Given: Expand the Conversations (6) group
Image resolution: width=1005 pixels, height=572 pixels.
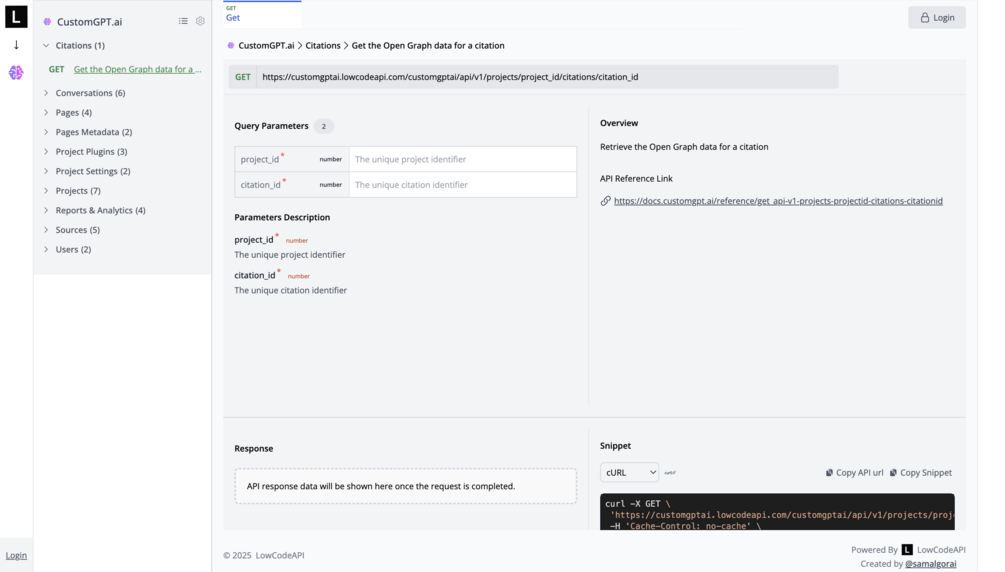Looking at the screenshot, I should [46, 93].
